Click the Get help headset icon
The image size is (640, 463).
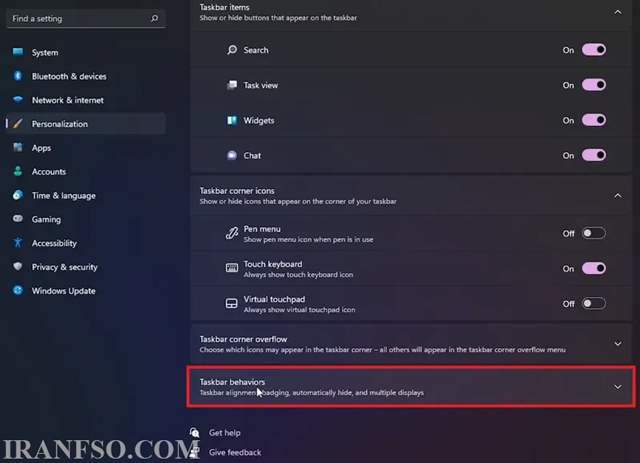coord(195,432)
